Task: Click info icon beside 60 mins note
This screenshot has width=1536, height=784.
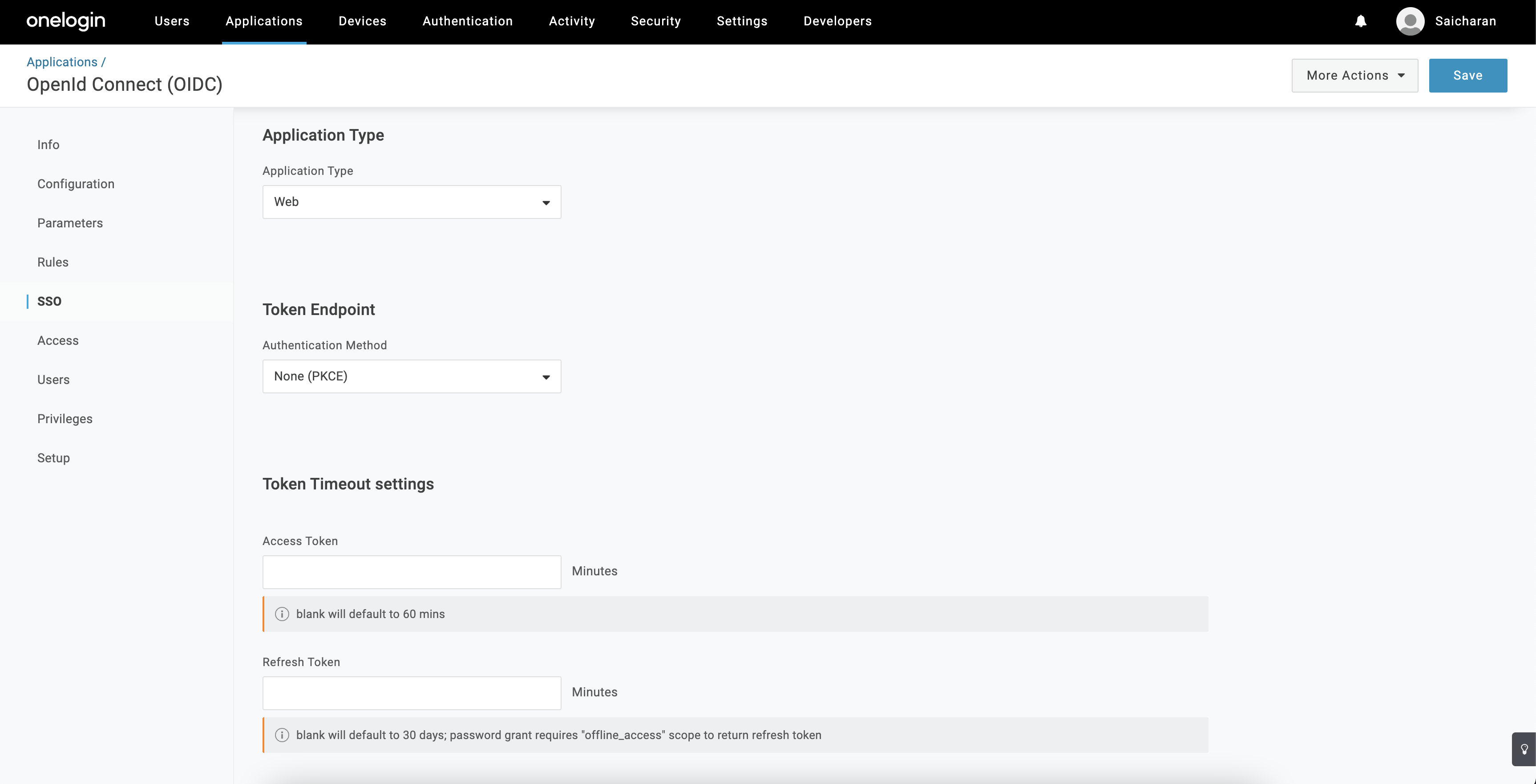Action: point(282,614)
